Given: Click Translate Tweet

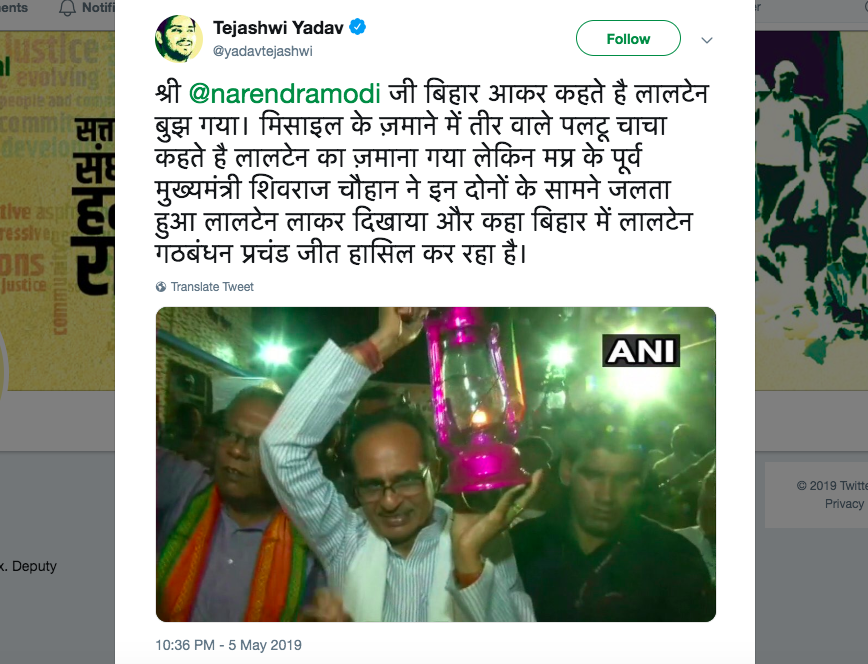Looking at the screenshot, I should [x=212, y=286].
